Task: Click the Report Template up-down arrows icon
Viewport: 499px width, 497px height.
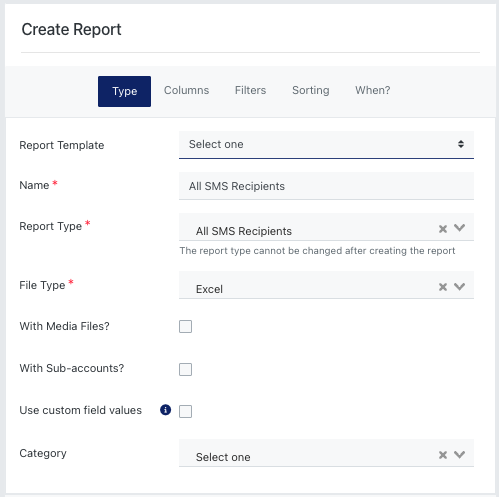Action: tap(461, 144)
